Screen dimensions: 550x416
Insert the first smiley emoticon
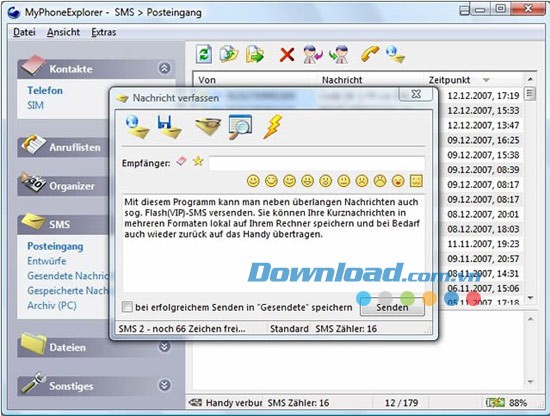(x=253, y=181)
